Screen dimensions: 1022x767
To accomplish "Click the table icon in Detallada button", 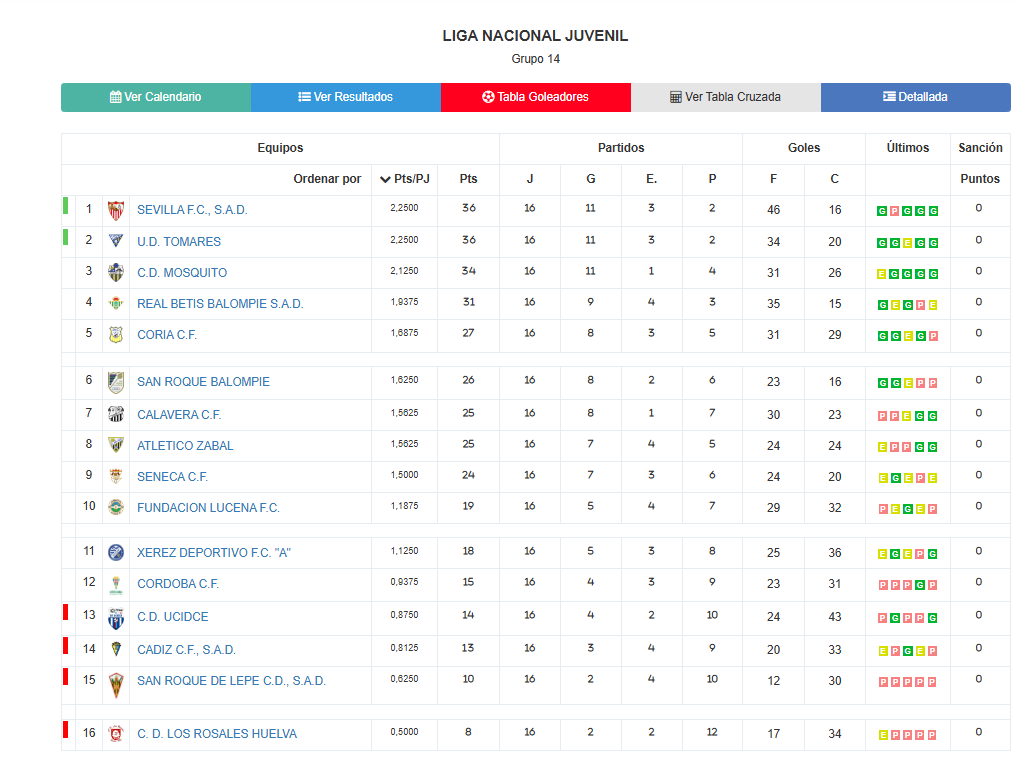I will [x=889, y=96].
